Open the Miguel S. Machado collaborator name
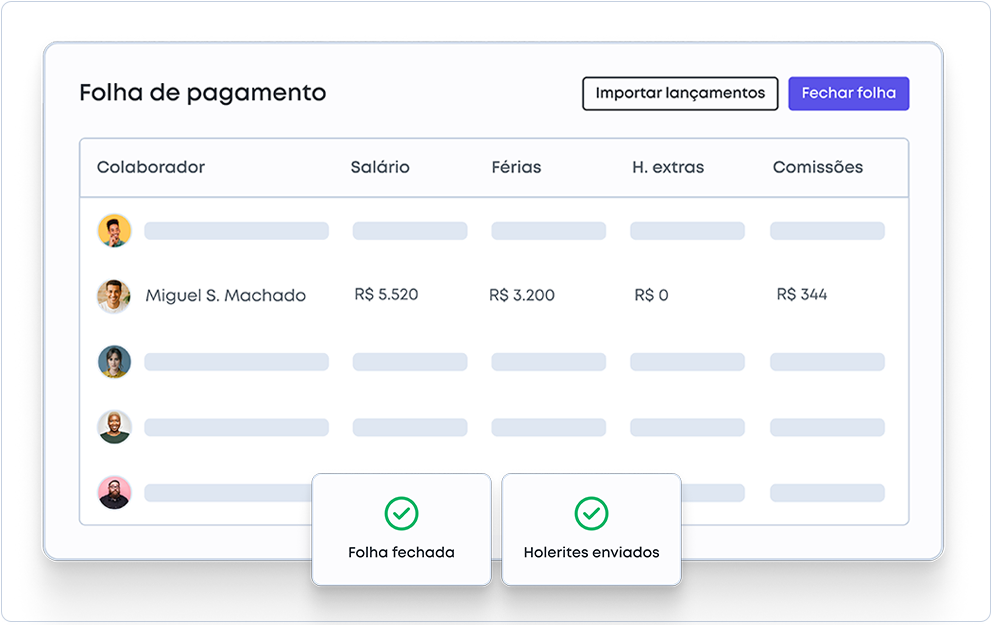The height and width of the screenshot is (625, 994). pyautogui.click(x=226, y=296)
